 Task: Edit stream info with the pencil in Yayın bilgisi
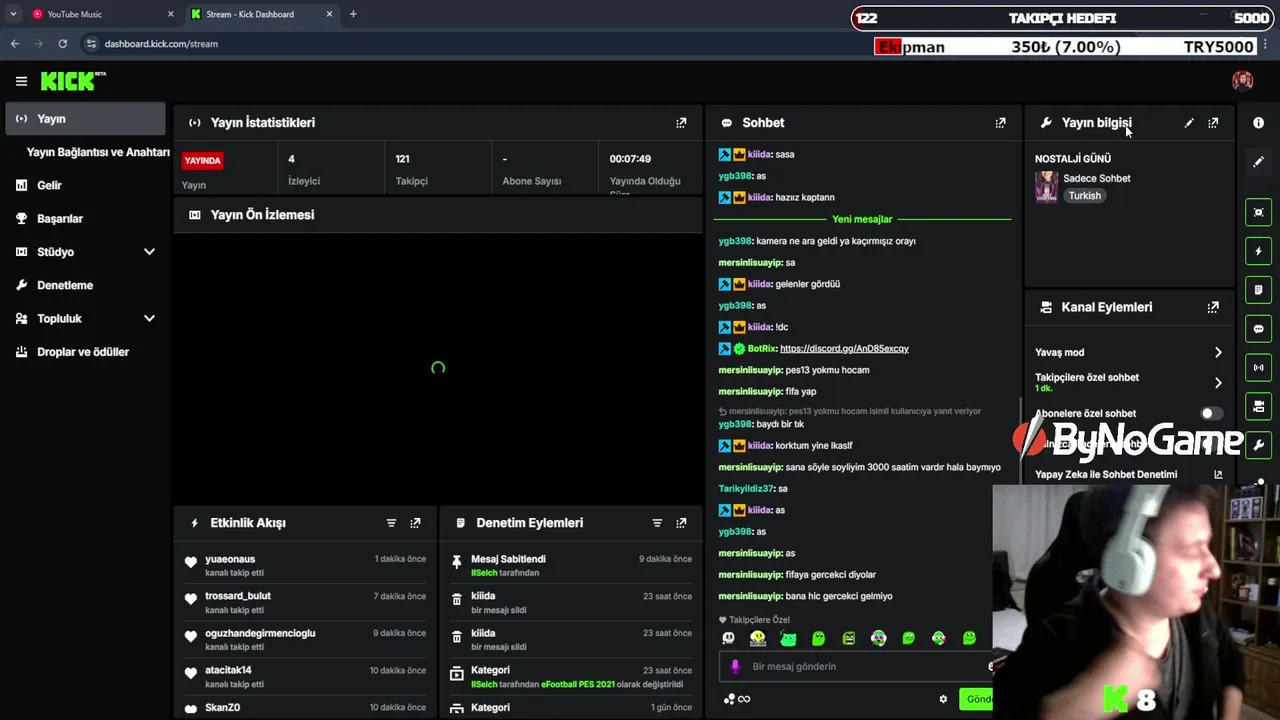click(1189, 123)
